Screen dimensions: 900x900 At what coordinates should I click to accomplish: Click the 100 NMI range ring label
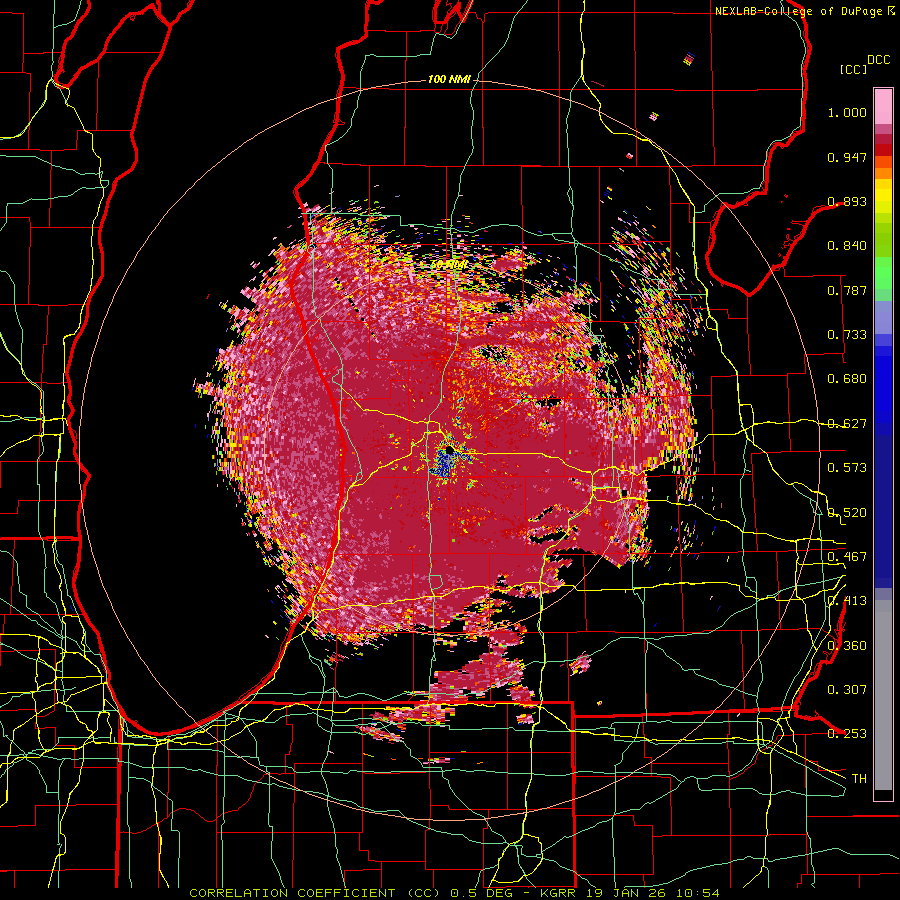point(449,79)
